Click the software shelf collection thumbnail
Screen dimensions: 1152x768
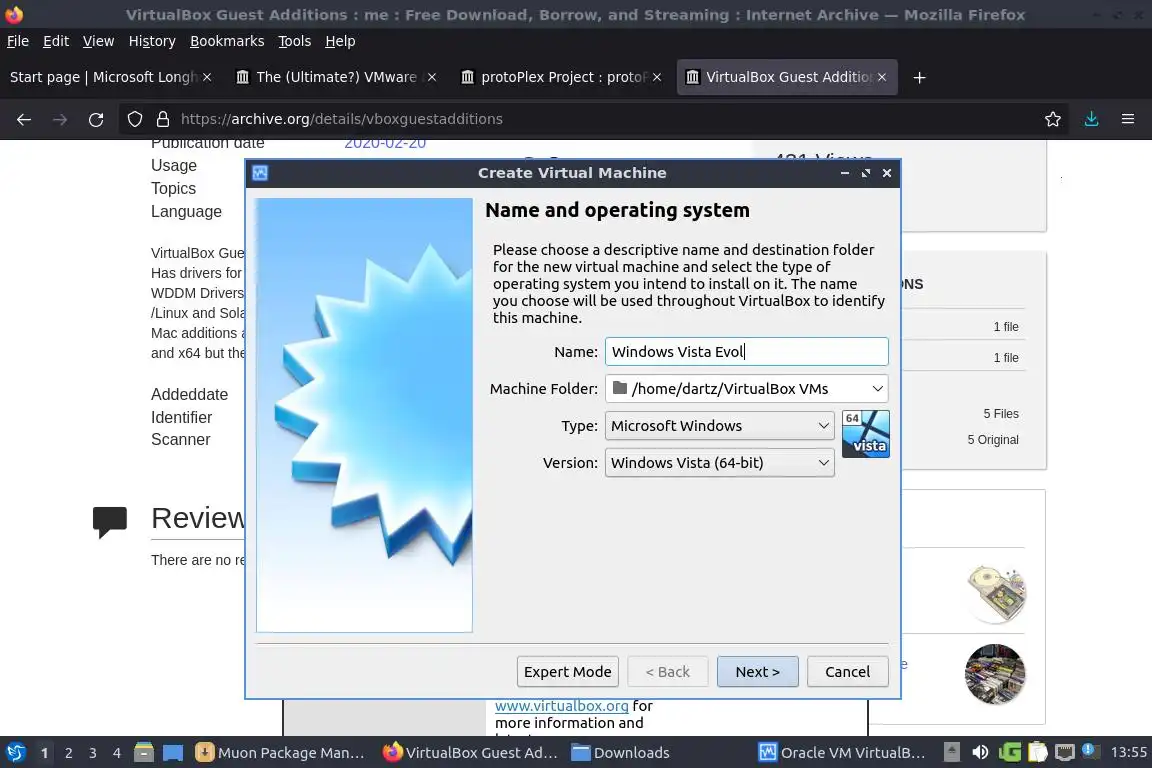pyautogui.click(x=995, y=674)
